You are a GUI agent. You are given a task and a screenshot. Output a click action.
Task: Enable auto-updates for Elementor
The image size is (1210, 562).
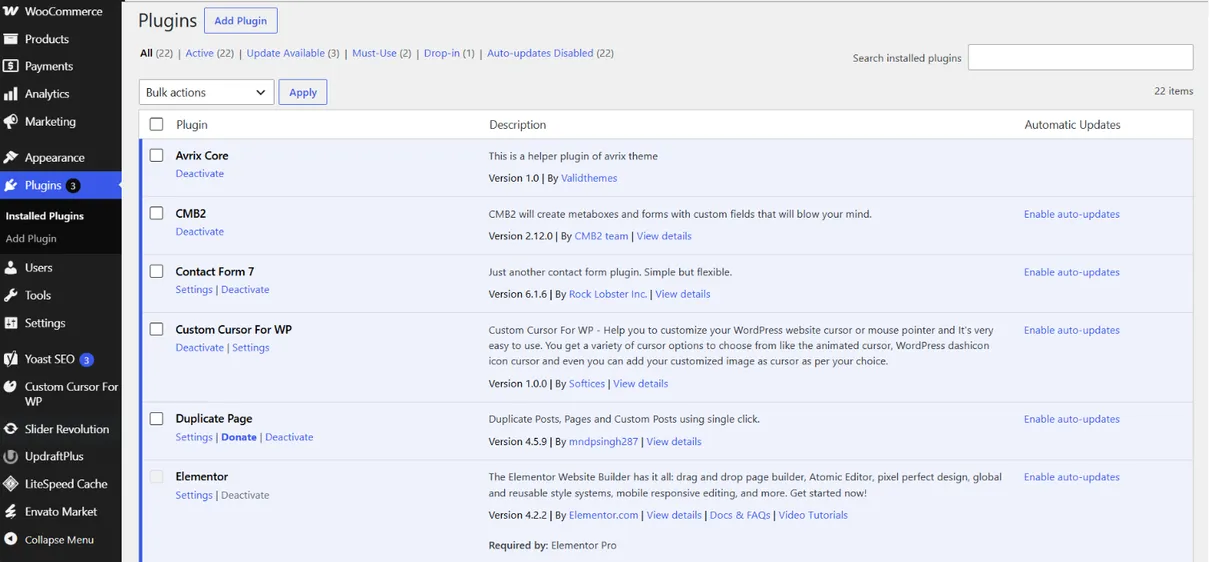[1072, 477]
